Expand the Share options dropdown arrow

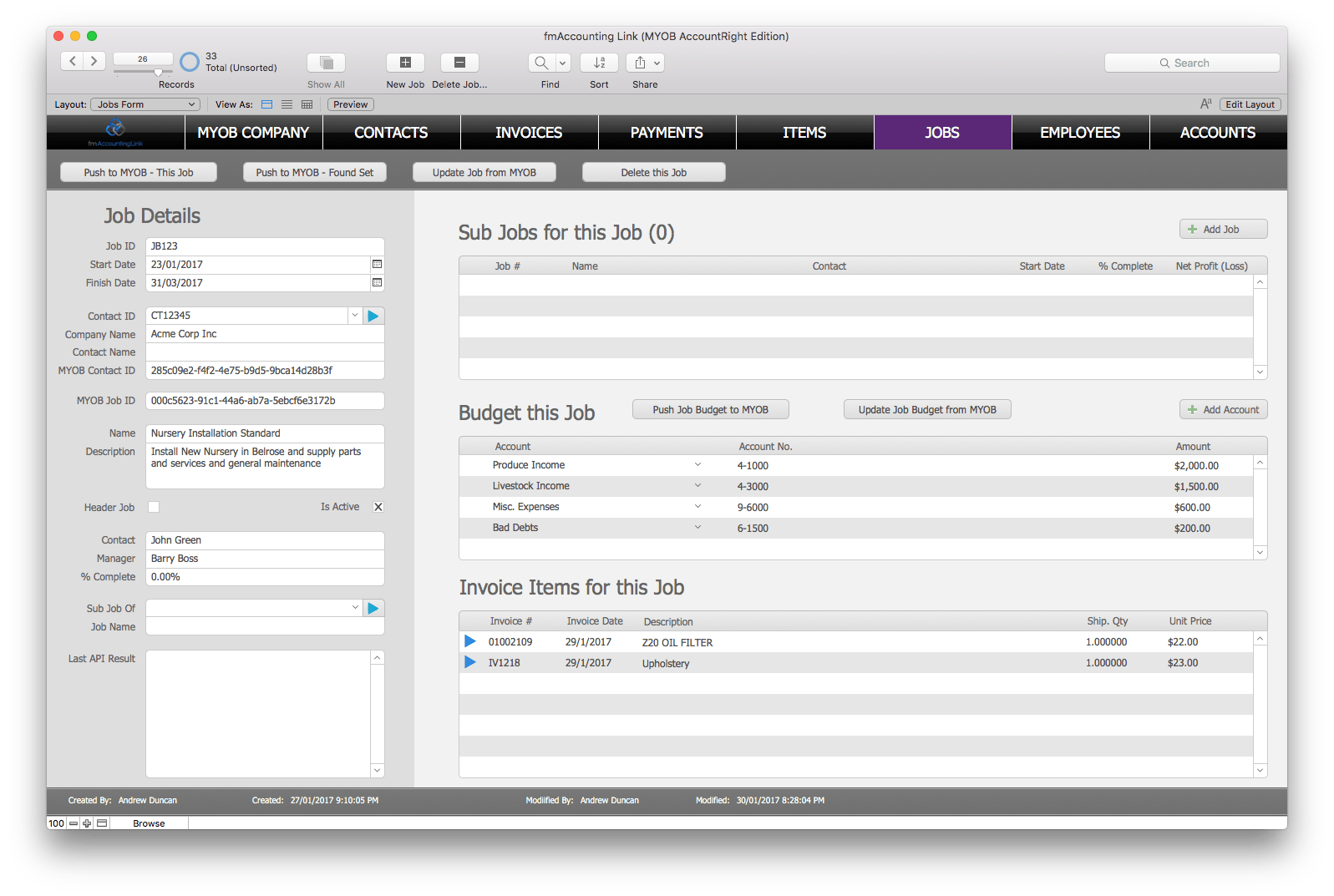pyautogui.click(x=657, y=63)
